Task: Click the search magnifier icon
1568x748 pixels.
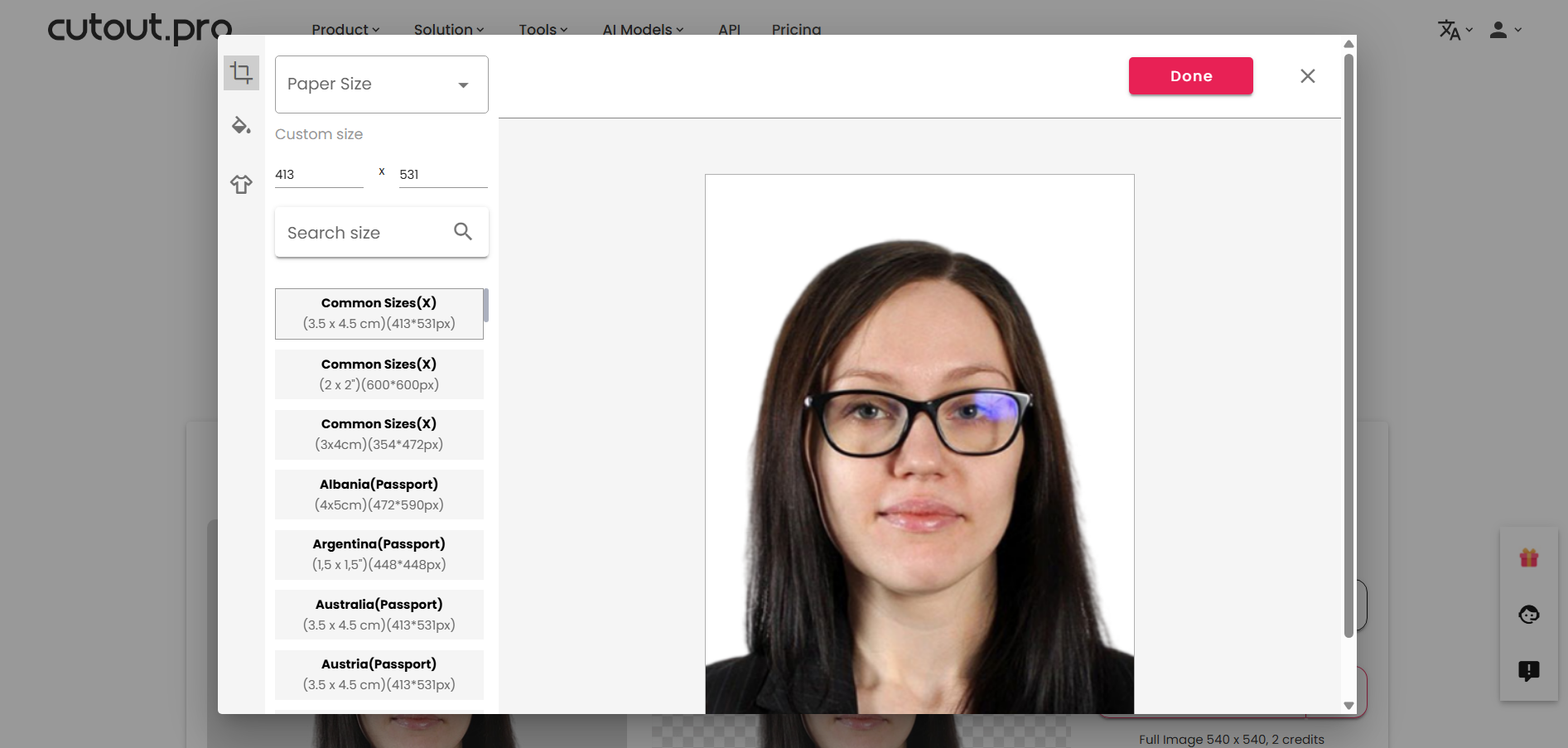Action: (463, 232)
